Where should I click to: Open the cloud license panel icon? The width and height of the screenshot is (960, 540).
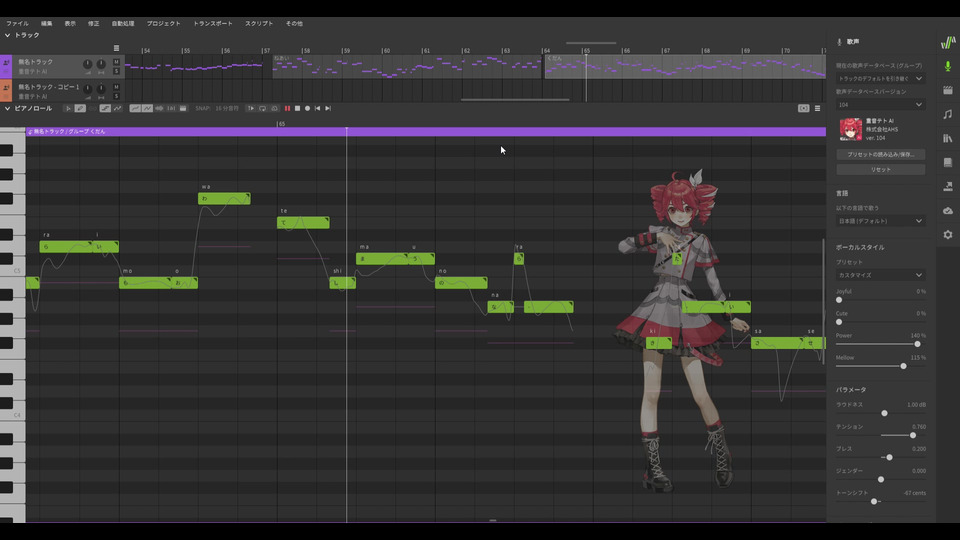pos(948,211)
